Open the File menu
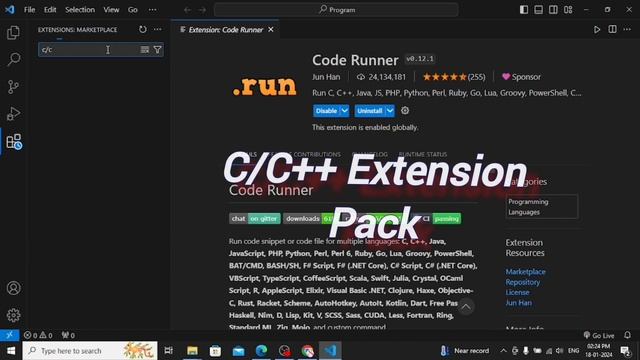640x360 pixels. click(29, 9)
